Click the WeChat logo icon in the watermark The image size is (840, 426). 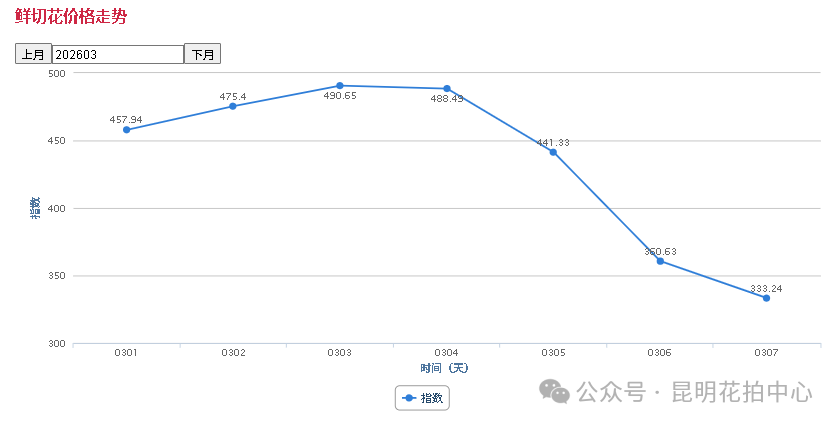point(555,392)
